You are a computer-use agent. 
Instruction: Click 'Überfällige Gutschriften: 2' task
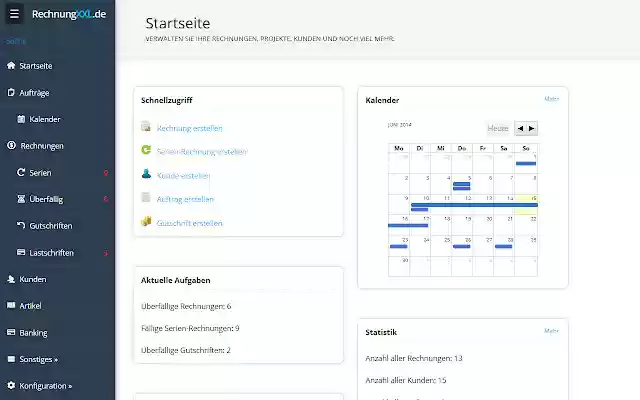click(186, 350)
